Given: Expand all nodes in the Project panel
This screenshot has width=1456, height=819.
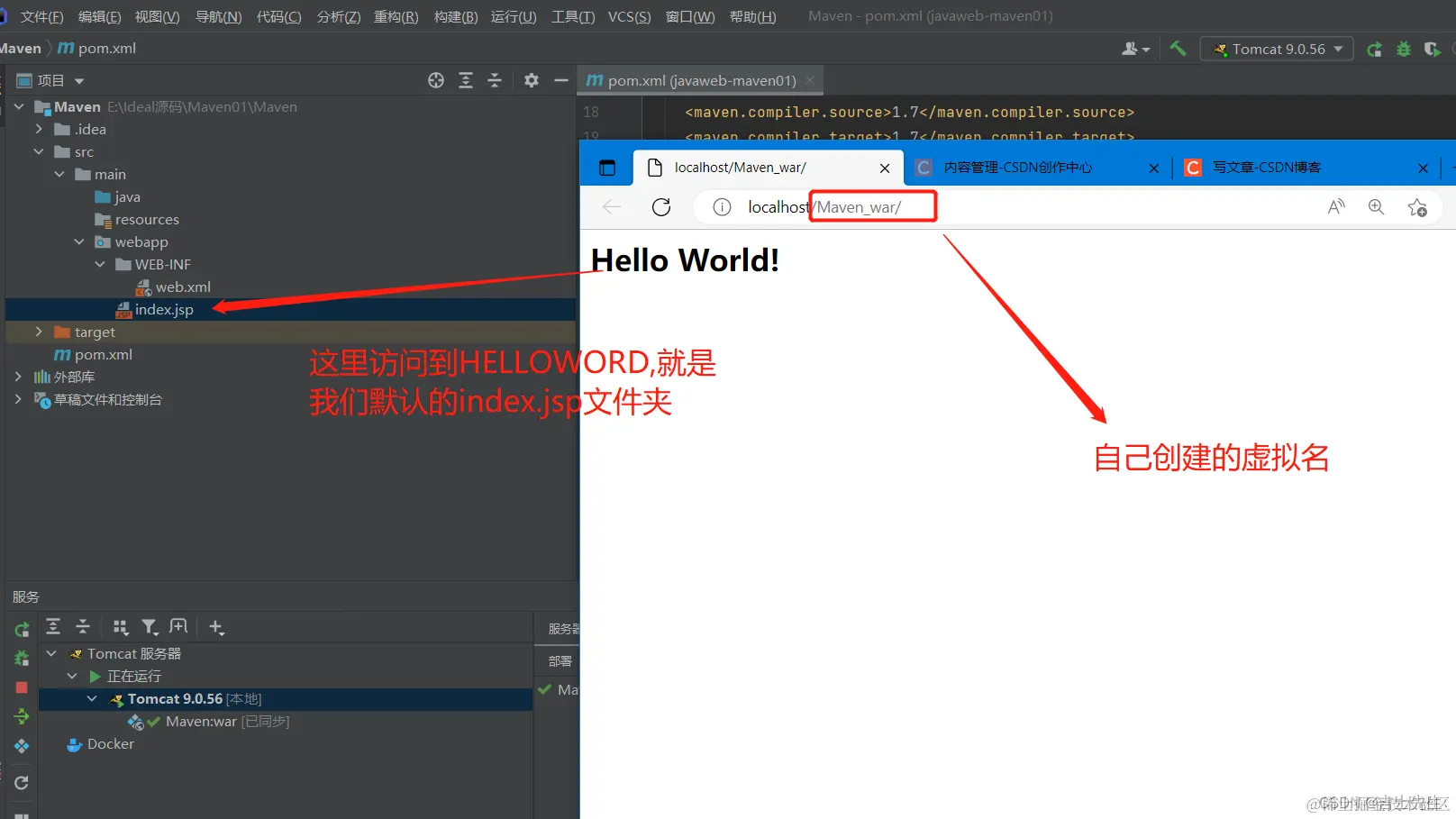Looking at the screenshot, I should (466, 80).
